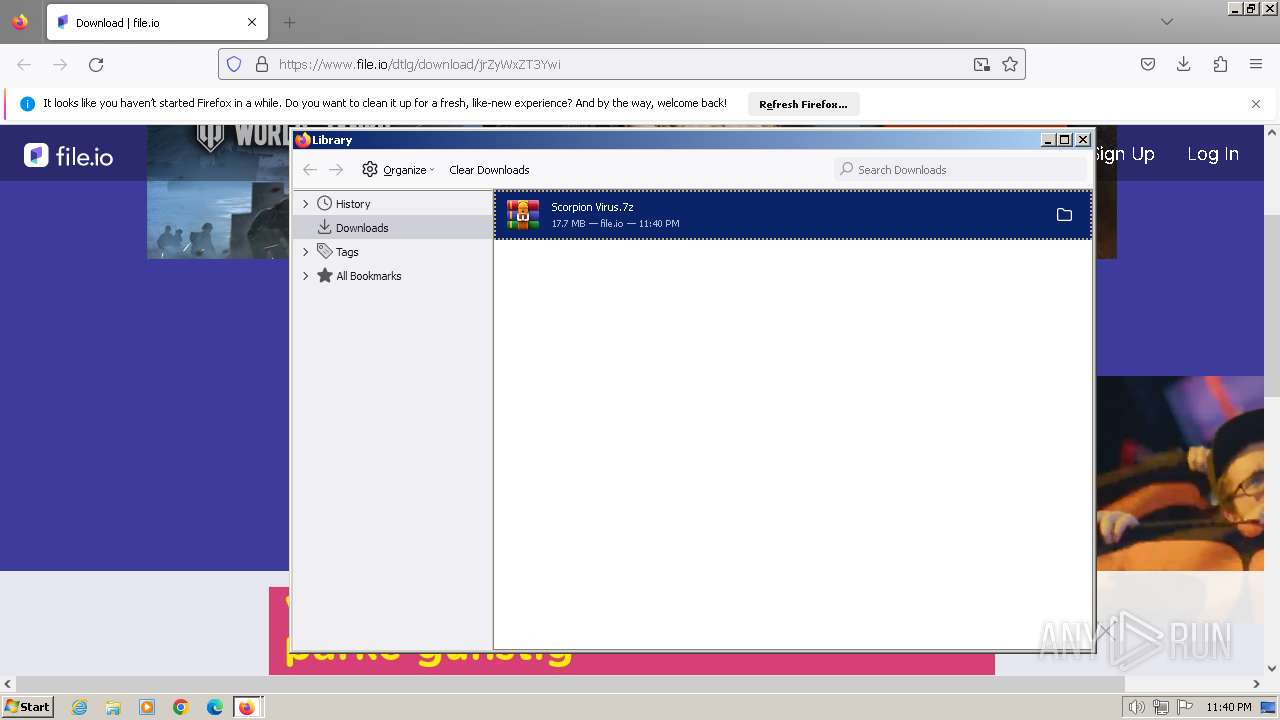Select the Scorpion Virus.7z download entry

(x=792, y=215)
